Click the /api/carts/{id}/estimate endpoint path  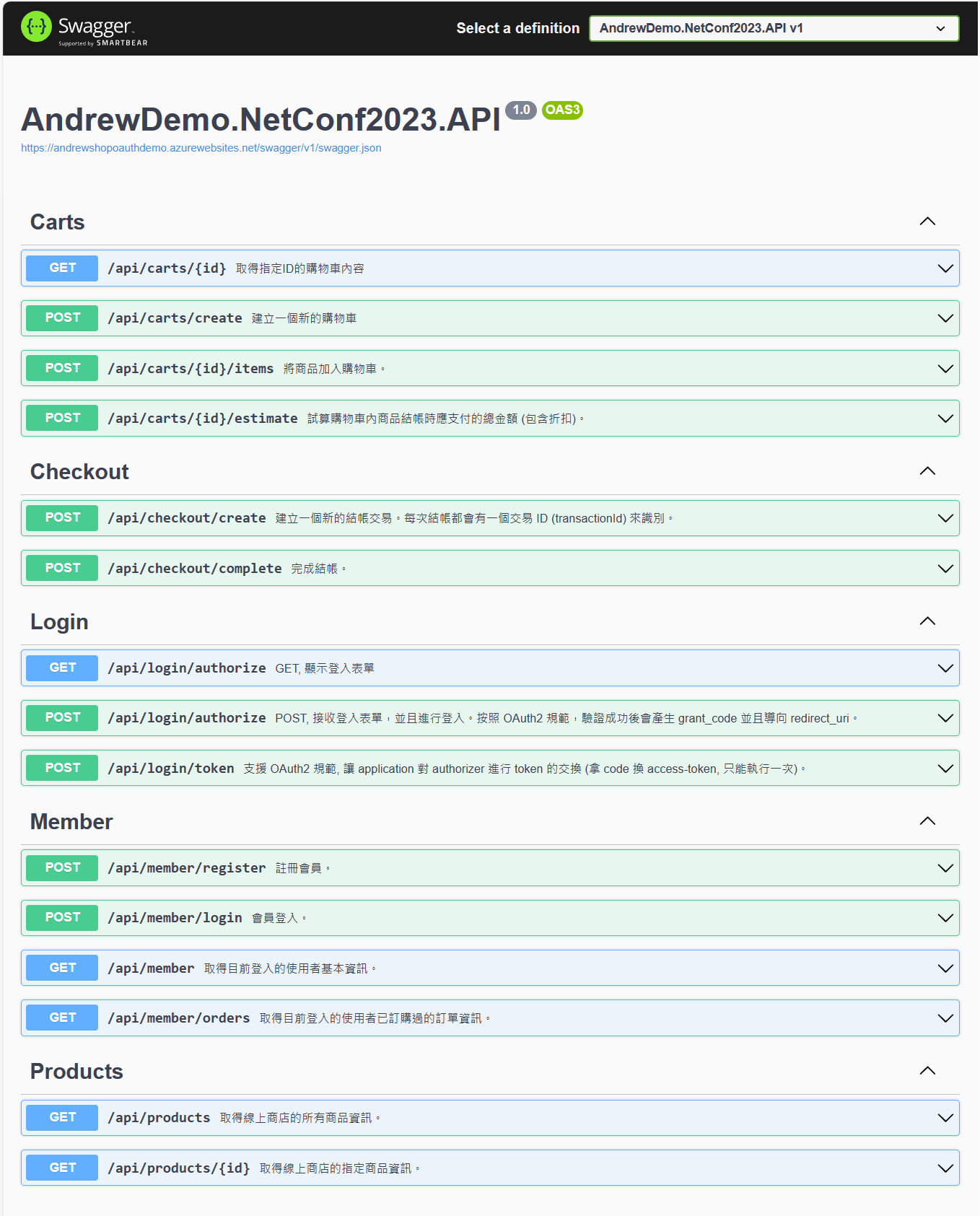[202, 419]
